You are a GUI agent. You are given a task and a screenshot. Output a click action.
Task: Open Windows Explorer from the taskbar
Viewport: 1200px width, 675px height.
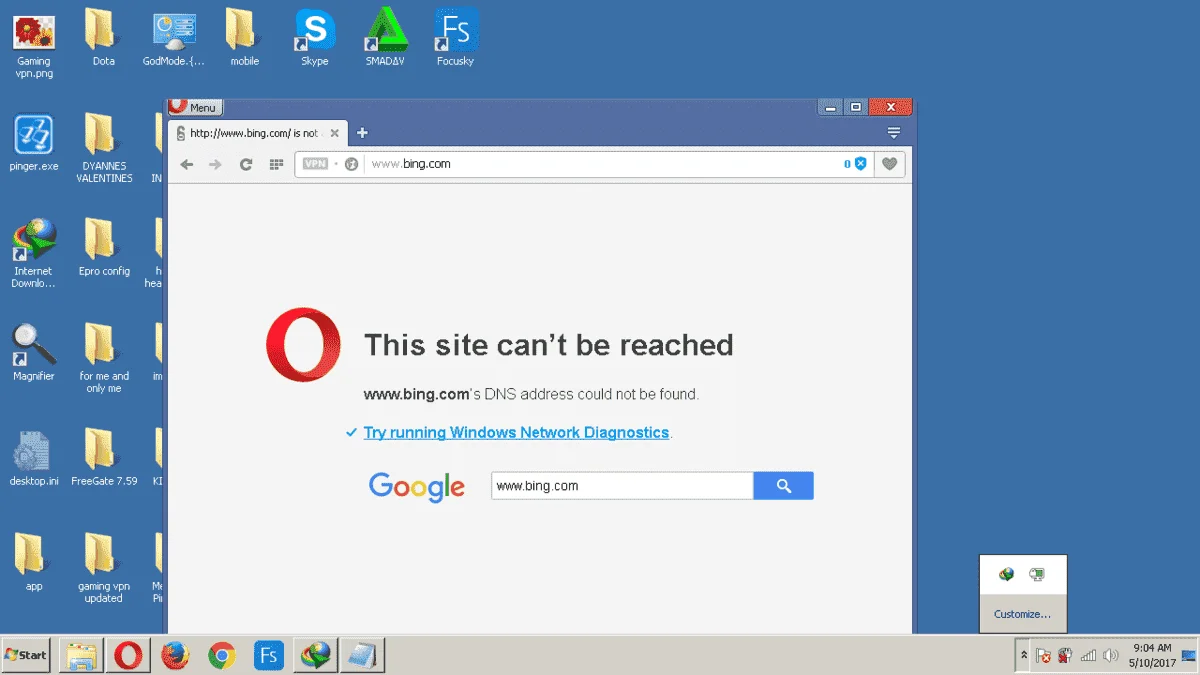tap(82, 655)
